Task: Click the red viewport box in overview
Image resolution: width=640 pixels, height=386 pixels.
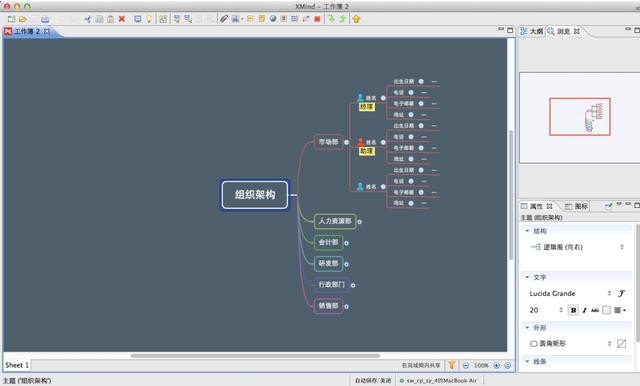Action: tap(580, 116)
